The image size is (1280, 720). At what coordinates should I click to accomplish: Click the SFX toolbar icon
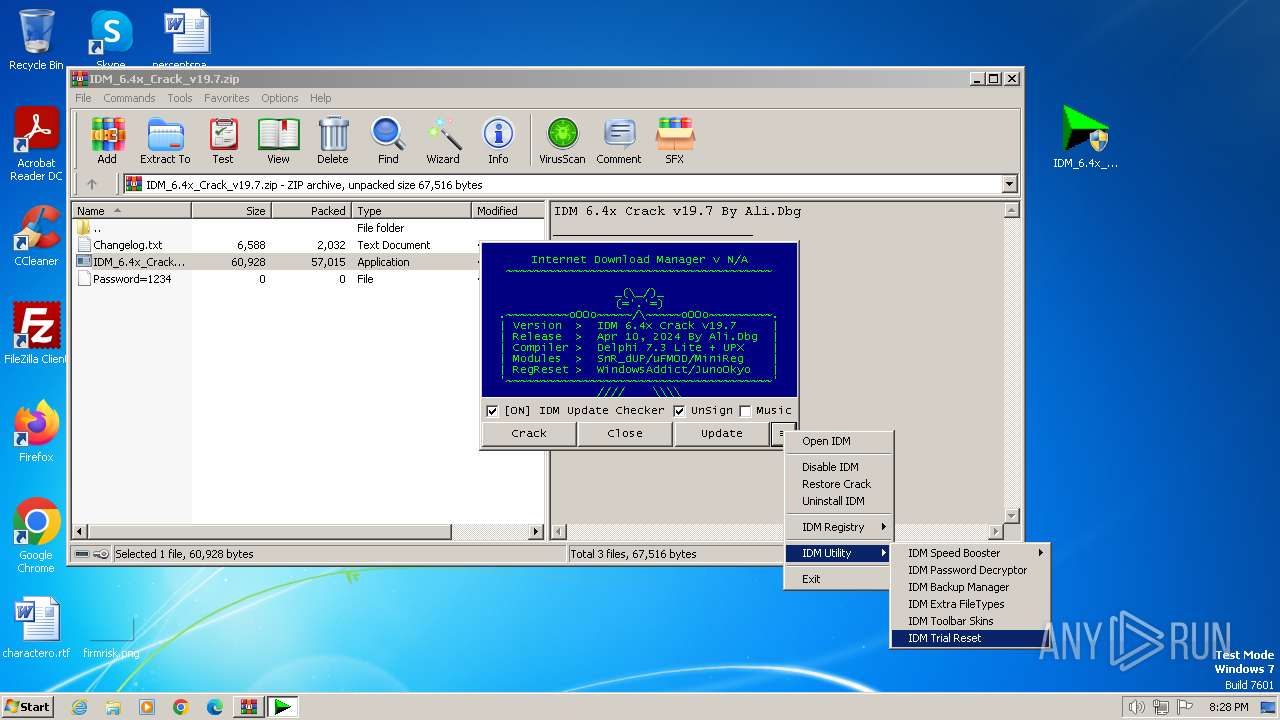(x=675, y=140)
